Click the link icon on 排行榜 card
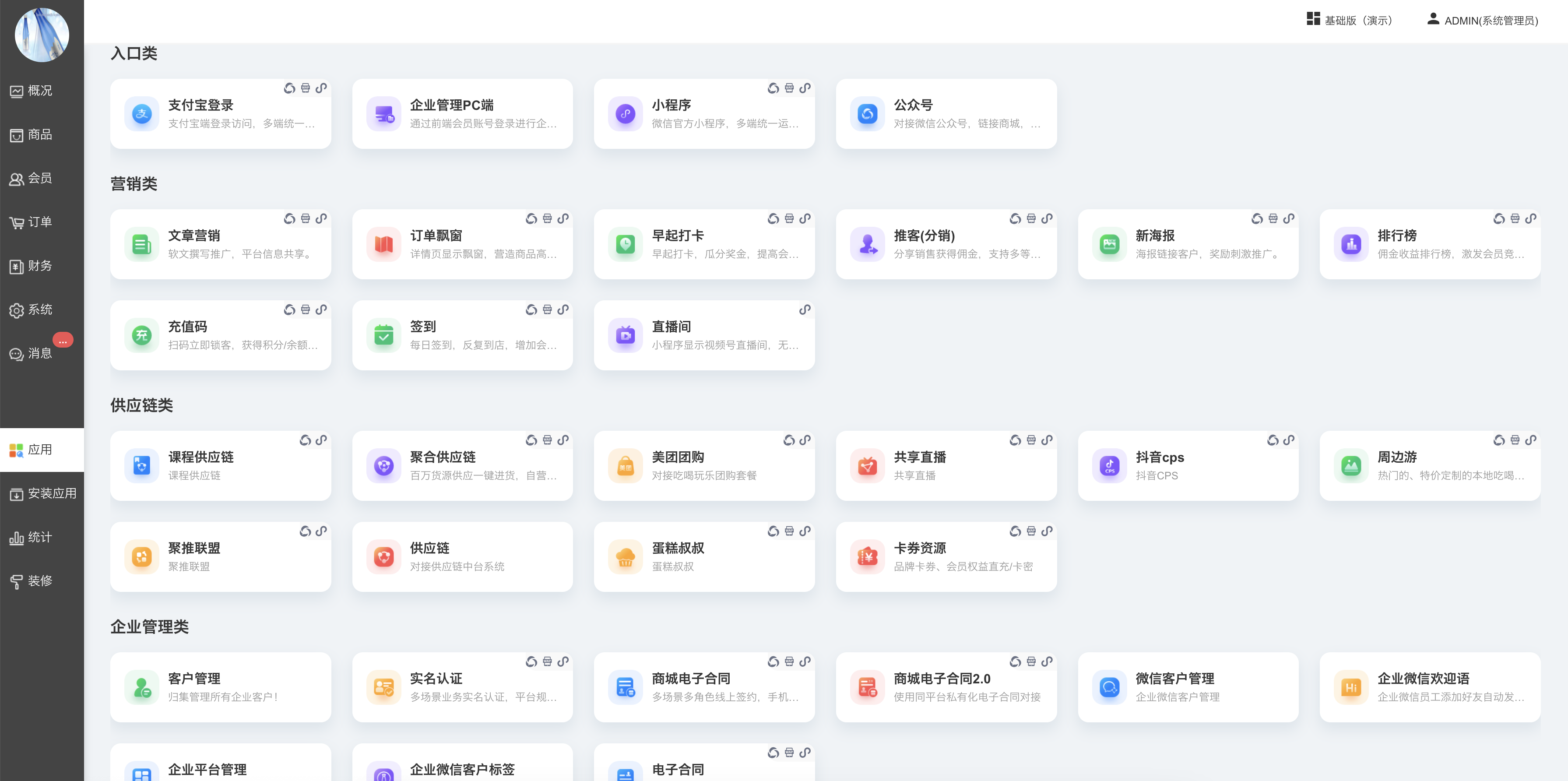 click(x=1530, y=218)
